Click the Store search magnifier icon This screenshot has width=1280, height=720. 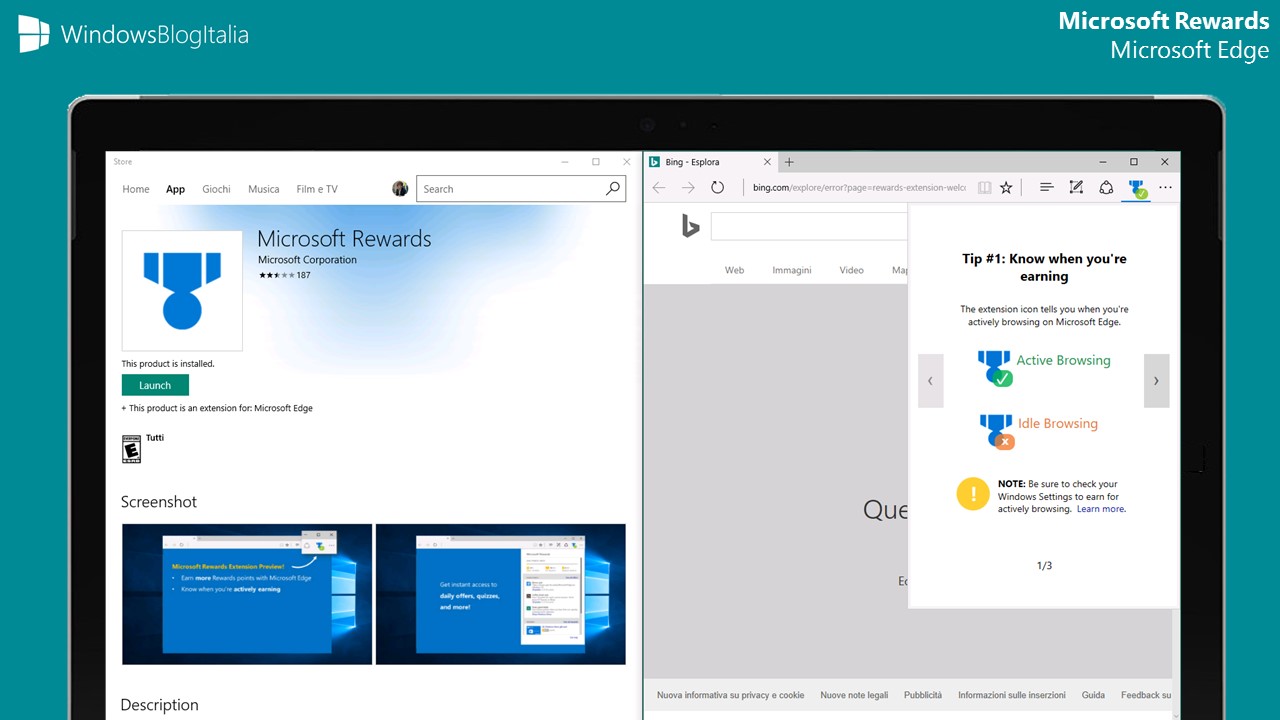(613, 189)
